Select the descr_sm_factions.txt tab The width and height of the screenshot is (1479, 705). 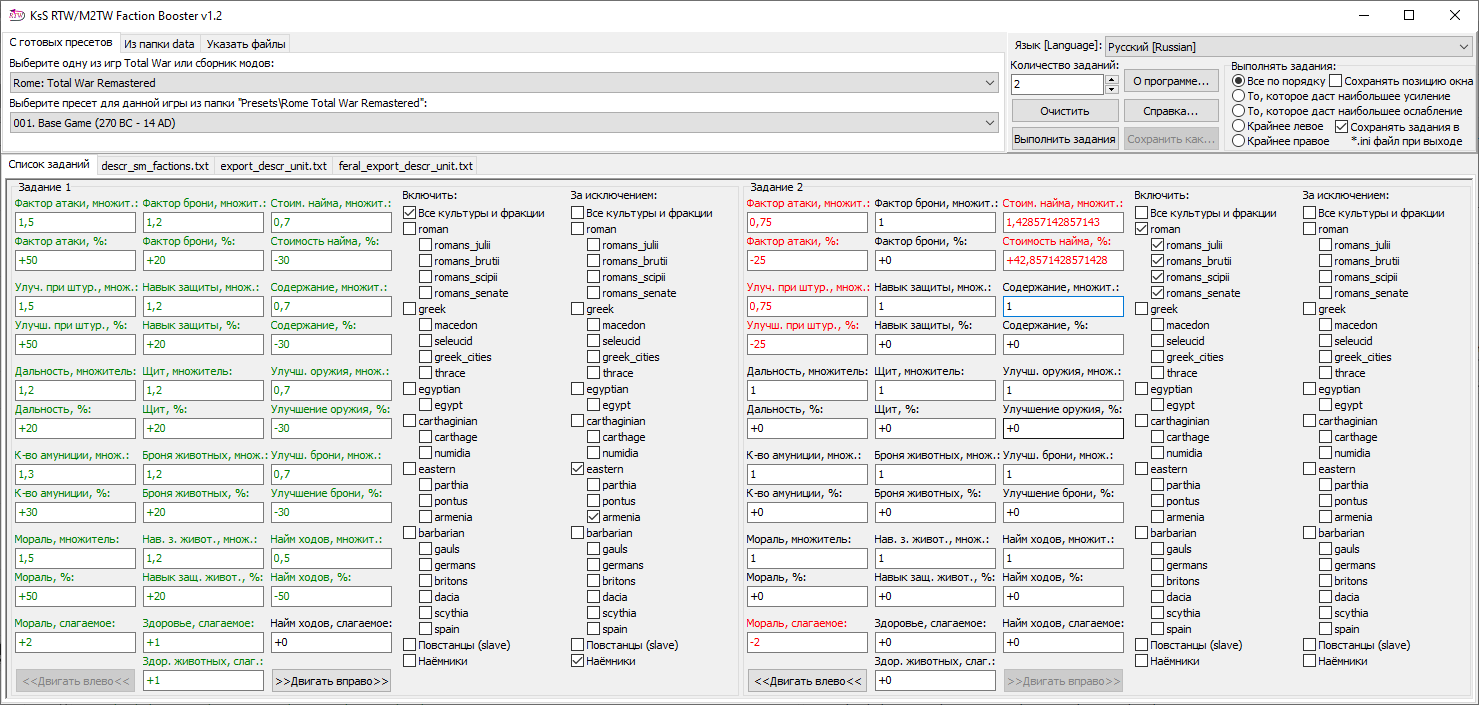pos(155,165)
